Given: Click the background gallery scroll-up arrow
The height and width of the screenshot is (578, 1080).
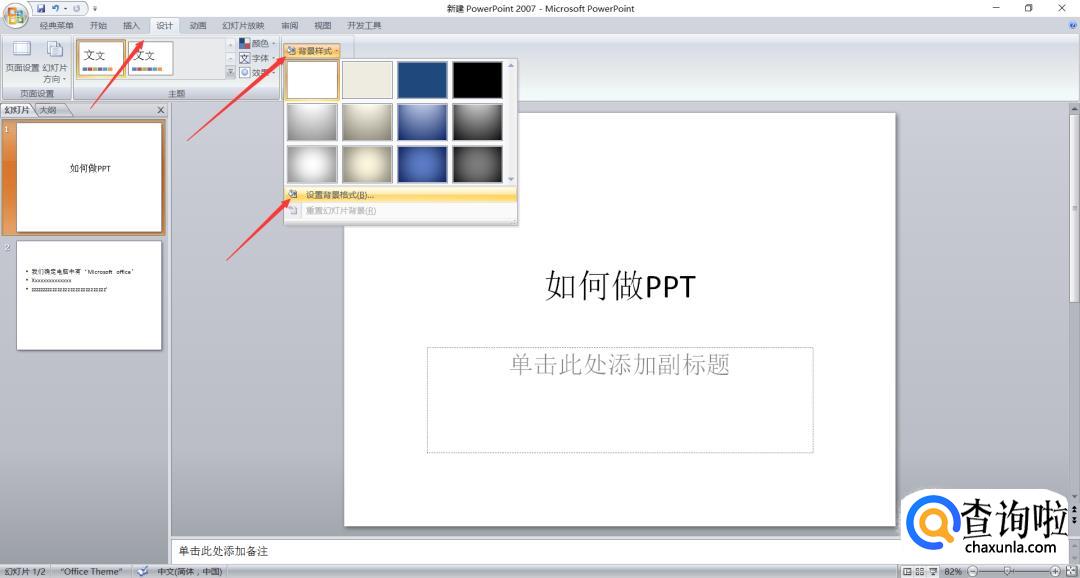Looking at the screenshot, I should (511, 65).
